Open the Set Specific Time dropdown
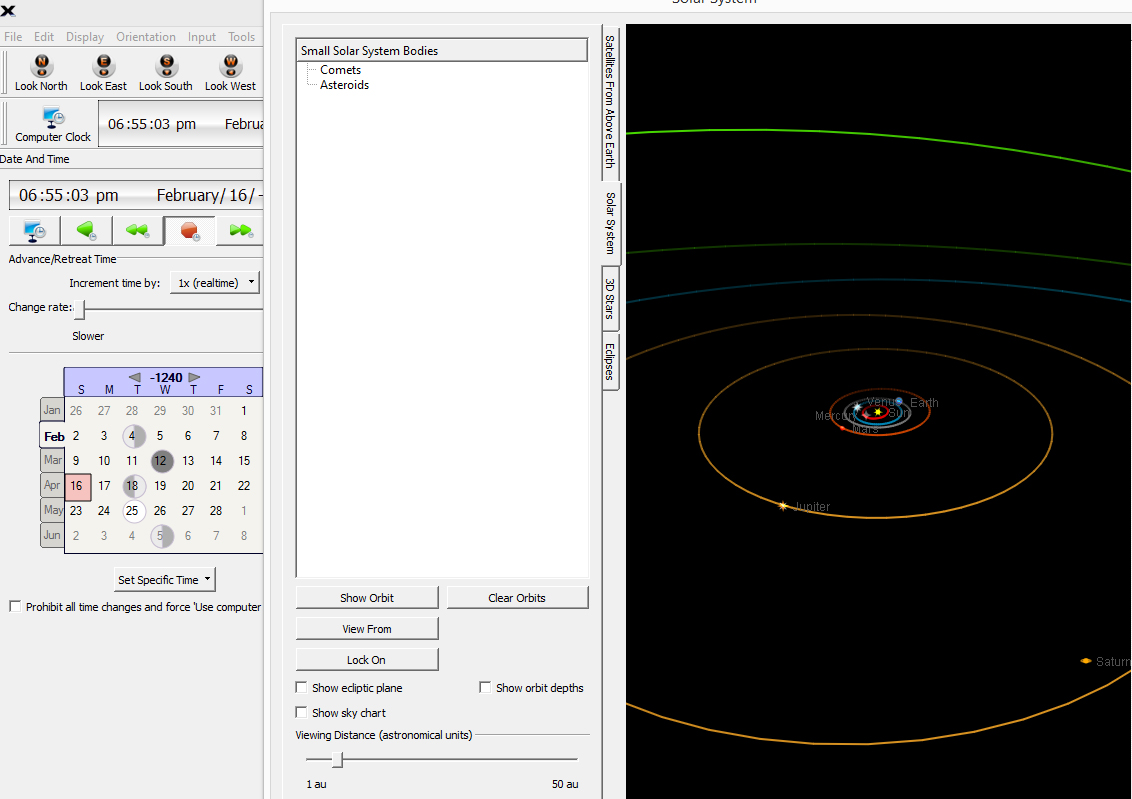Image resolution: width=1132 pixels, height=799 pixels. pyautogui.click(x=165, y=580)
